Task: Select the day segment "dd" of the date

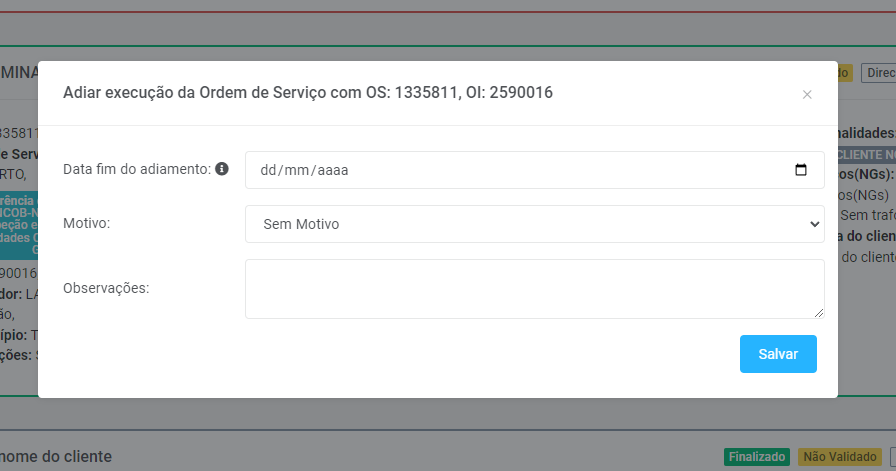Action: [x=267, y=170]
